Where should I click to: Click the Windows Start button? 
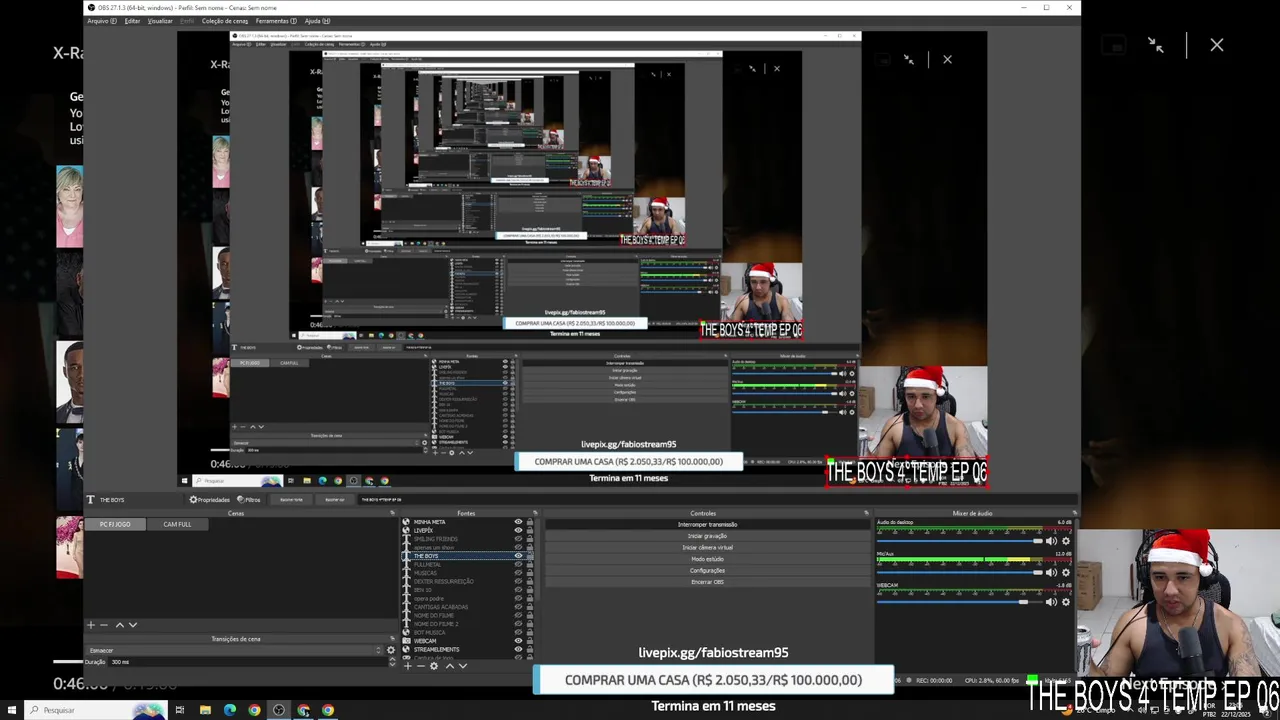(x=12, y=710)
